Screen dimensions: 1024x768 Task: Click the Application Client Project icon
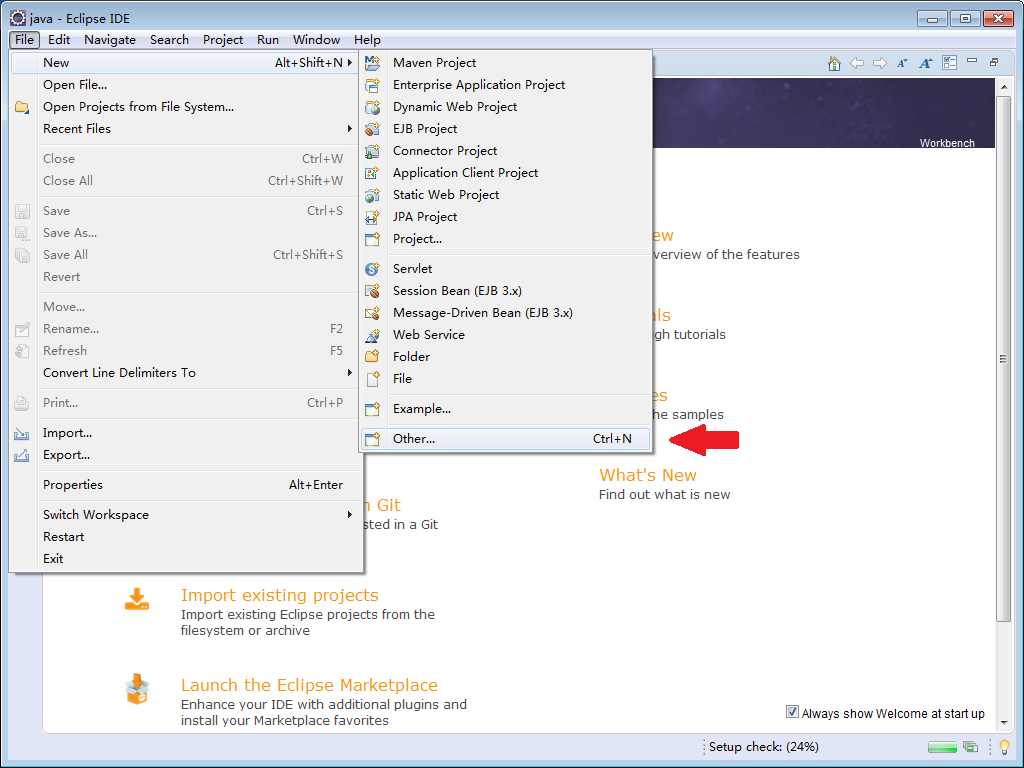tap(372, 173)
